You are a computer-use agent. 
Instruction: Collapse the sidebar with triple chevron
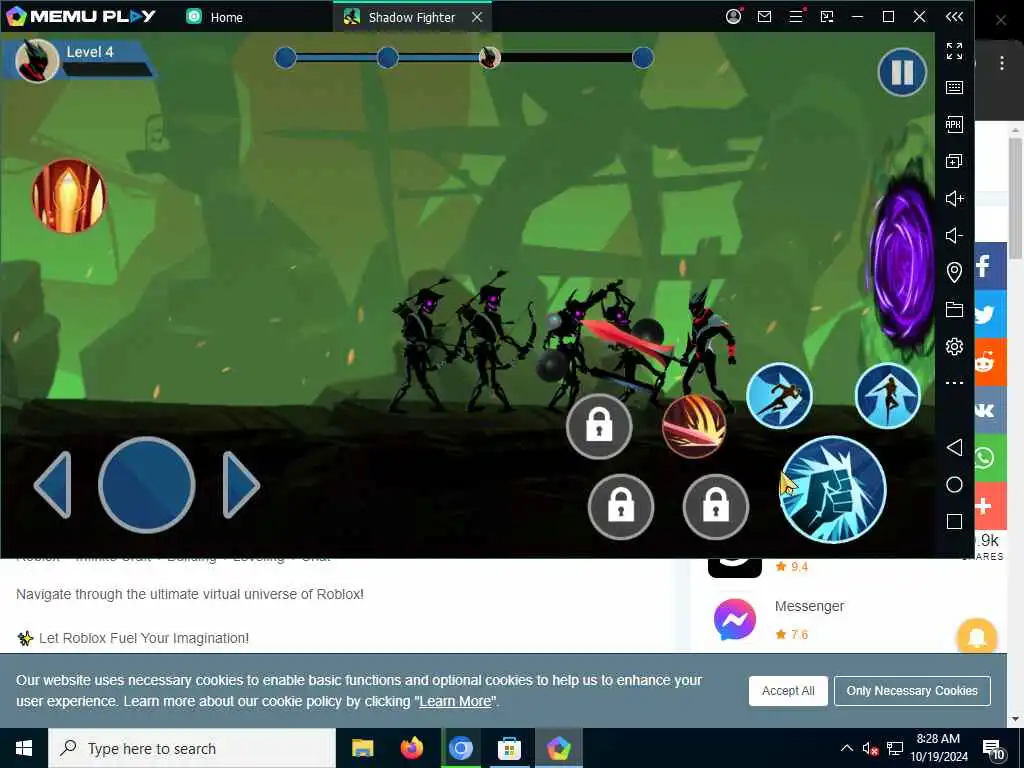click(x=954, y=16)
